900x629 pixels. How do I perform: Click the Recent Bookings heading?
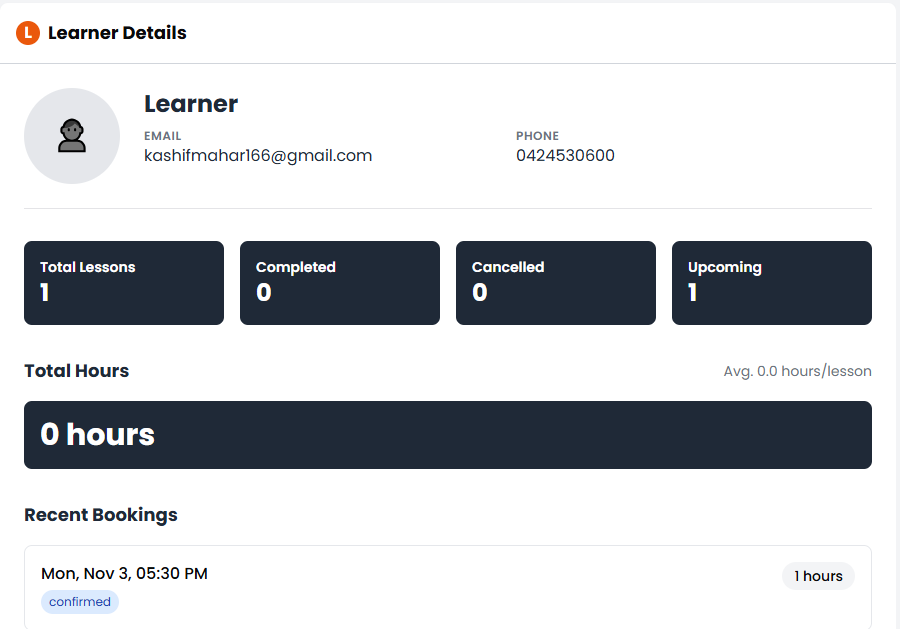pyautogui.click(x=101, y=515)
